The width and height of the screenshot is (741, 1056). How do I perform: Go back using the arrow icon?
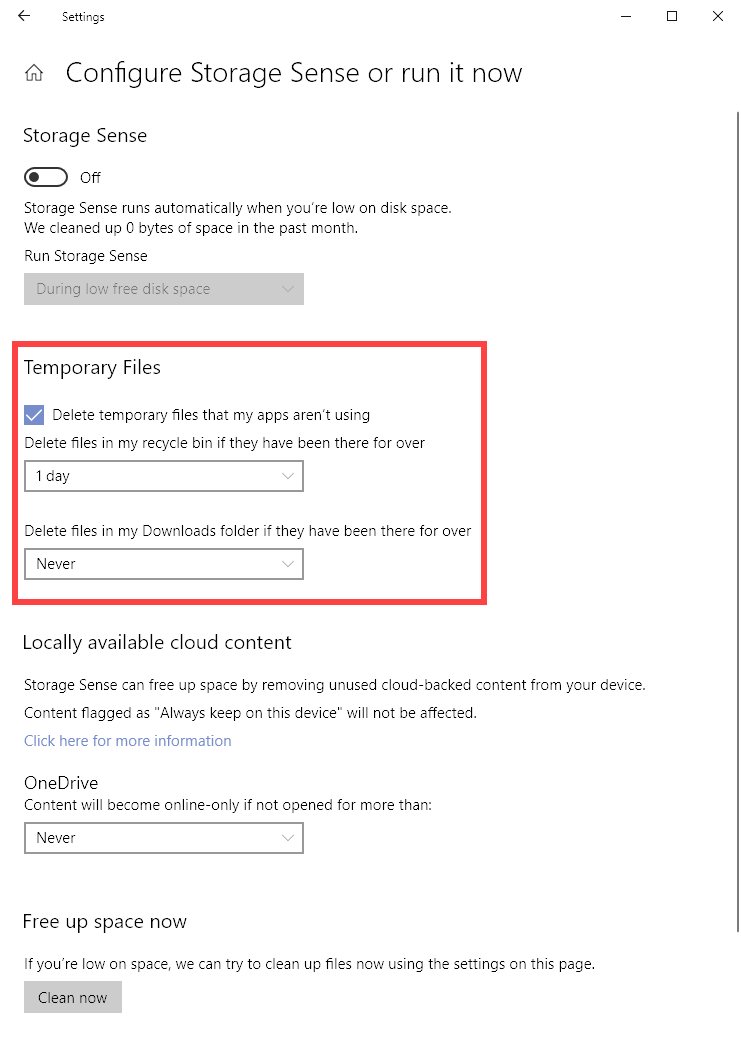(24, 15)
